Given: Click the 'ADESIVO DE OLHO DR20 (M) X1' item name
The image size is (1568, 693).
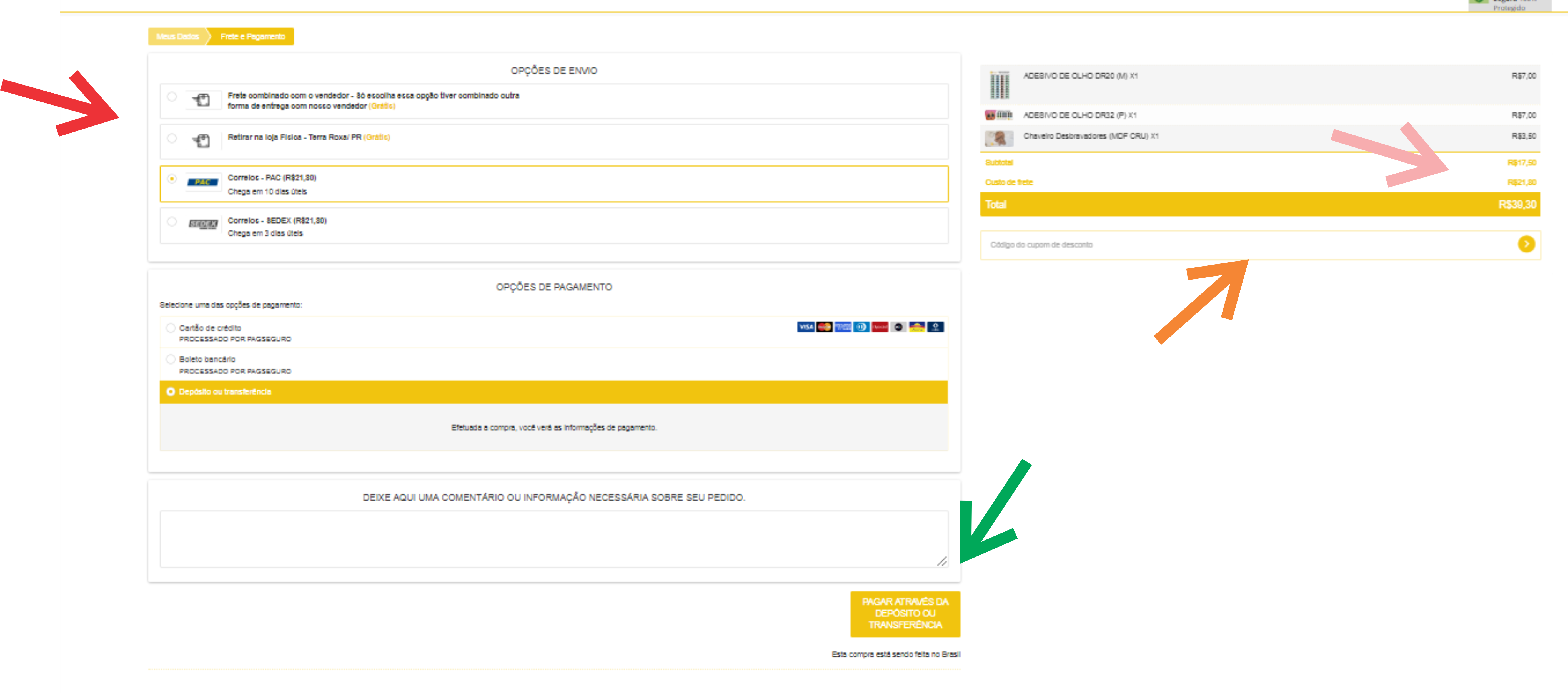Looking at the screenshot, I should (x=1080, y=76).
